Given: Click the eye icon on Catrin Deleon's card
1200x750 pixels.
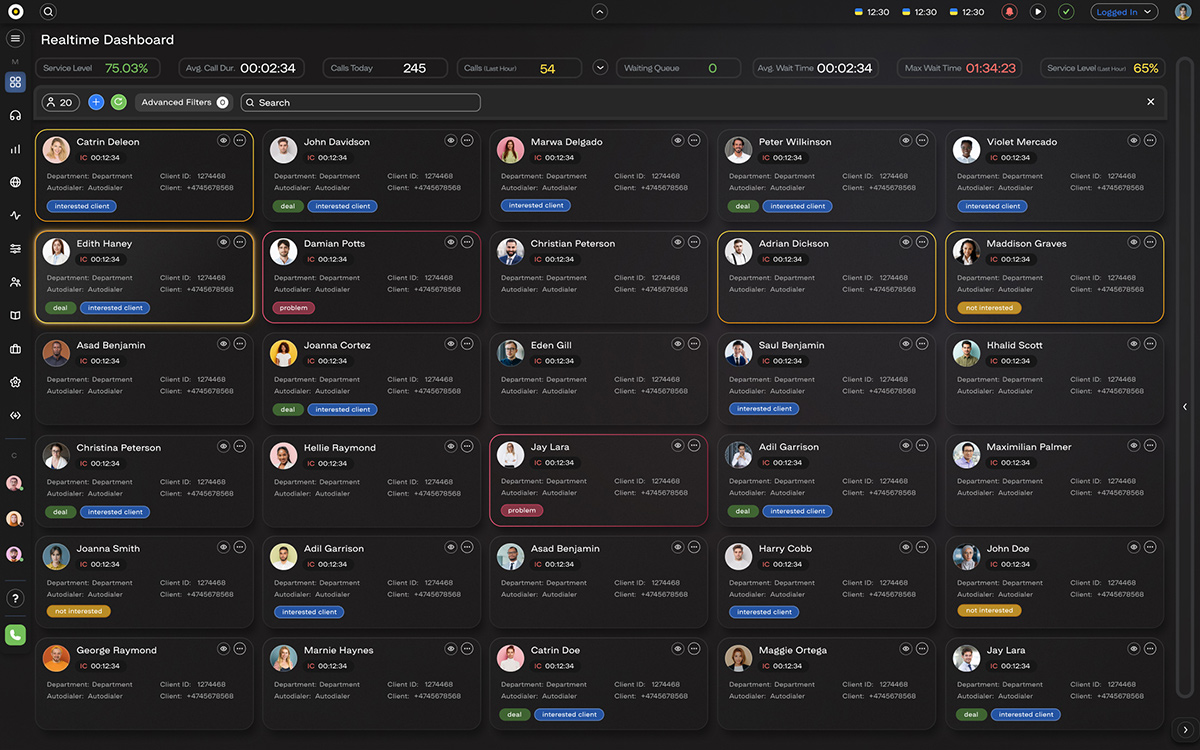Looking at the screenshot, I should [223, 141].
